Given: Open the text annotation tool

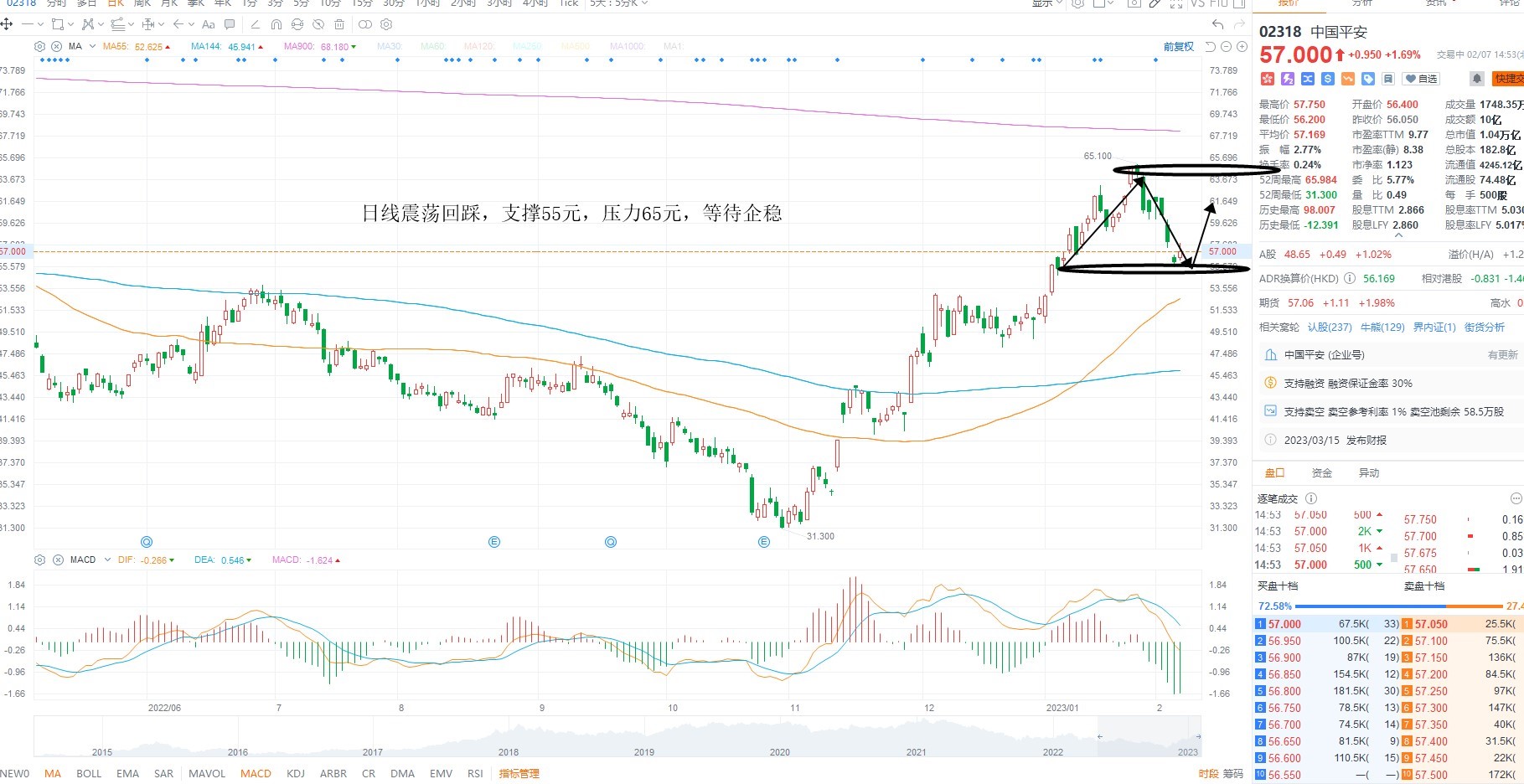Looking at the screenshot, I should (x=209, y=24).
